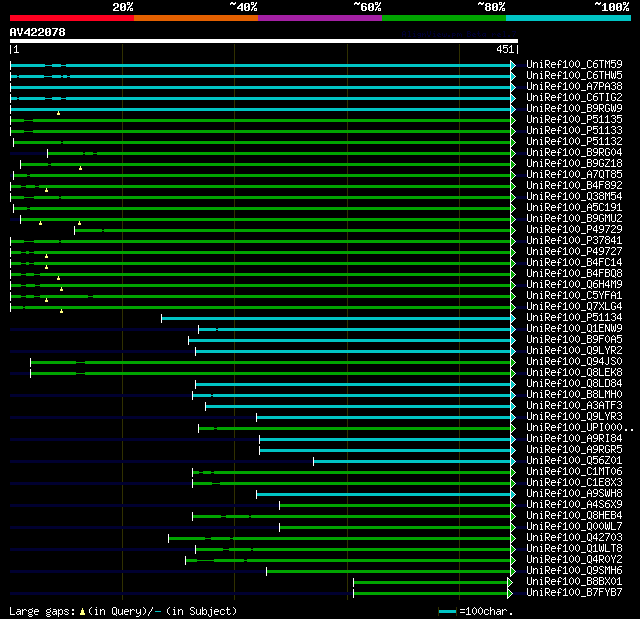Screen dimensions: 640x619
Task: Click the UniRef100_Q9LYR2 label
Action: pos(574,351)
